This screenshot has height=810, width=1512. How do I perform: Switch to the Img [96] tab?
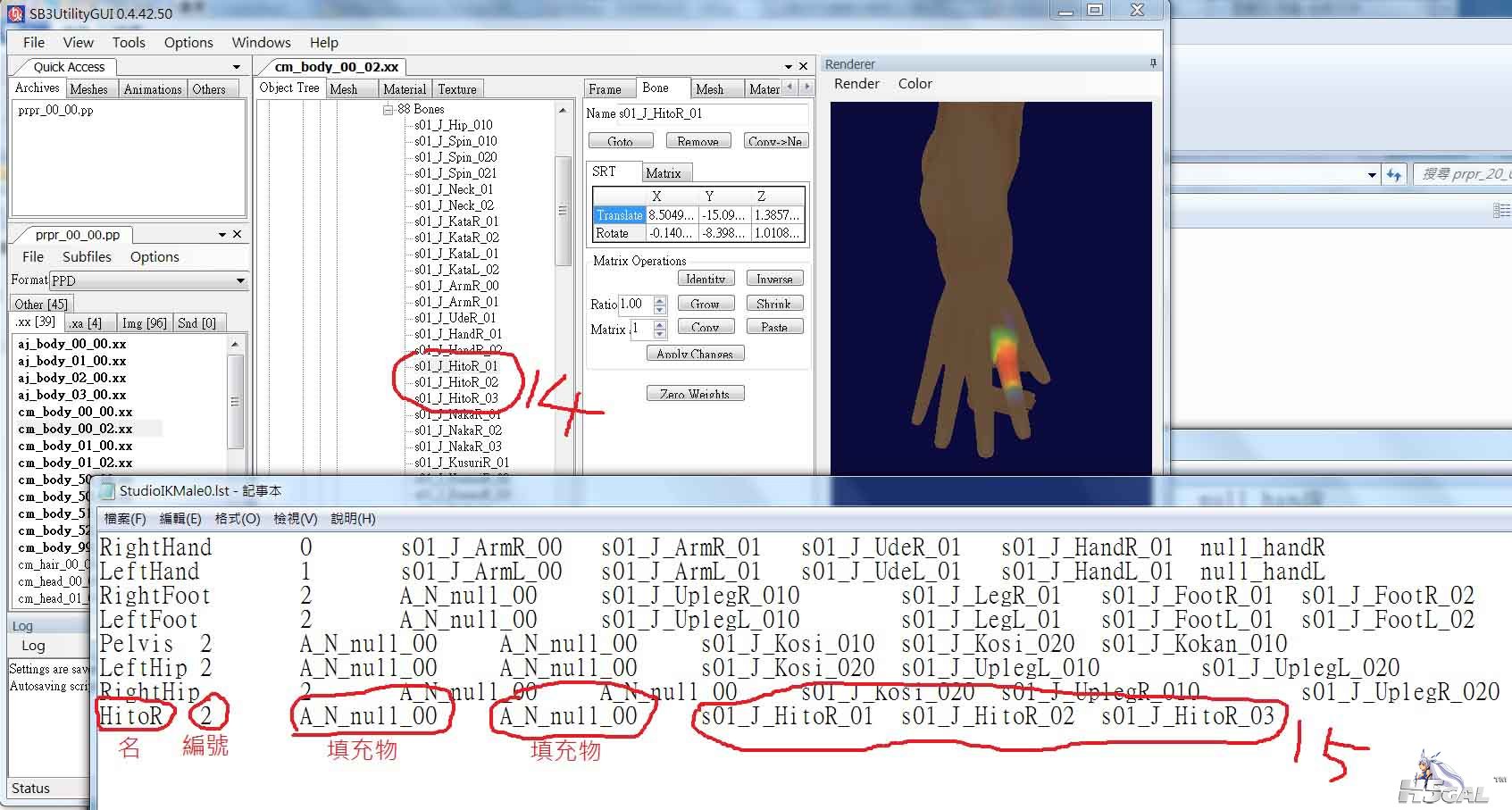[144, 322]
